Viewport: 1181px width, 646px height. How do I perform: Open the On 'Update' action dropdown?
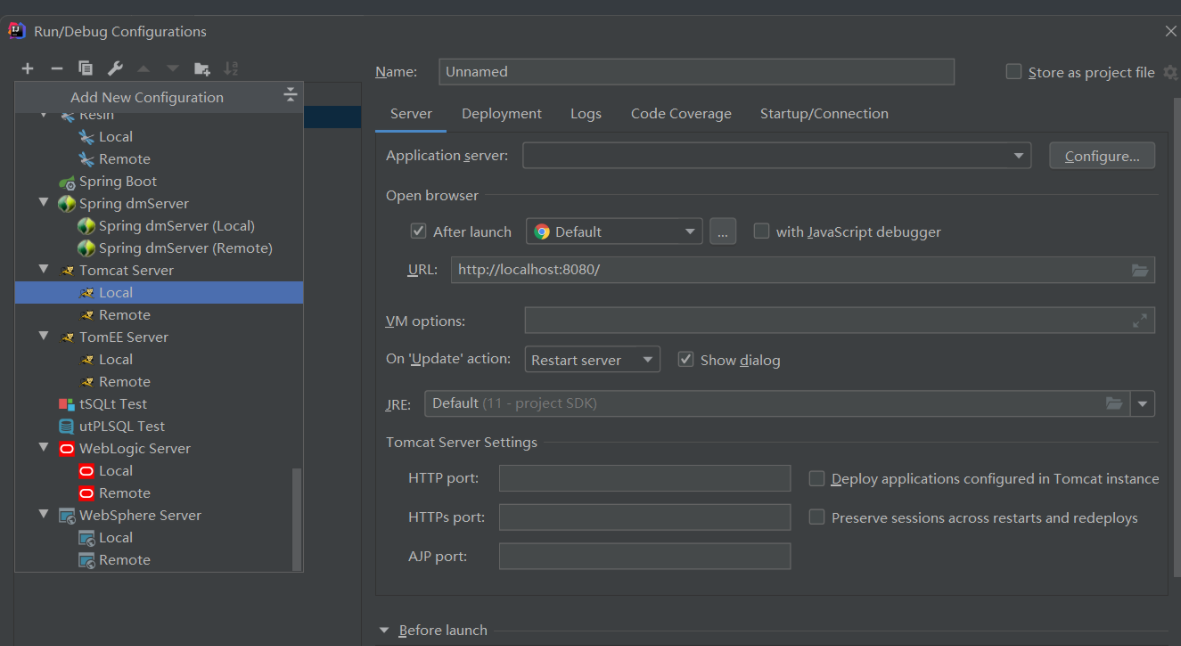[x=591, y=360]
